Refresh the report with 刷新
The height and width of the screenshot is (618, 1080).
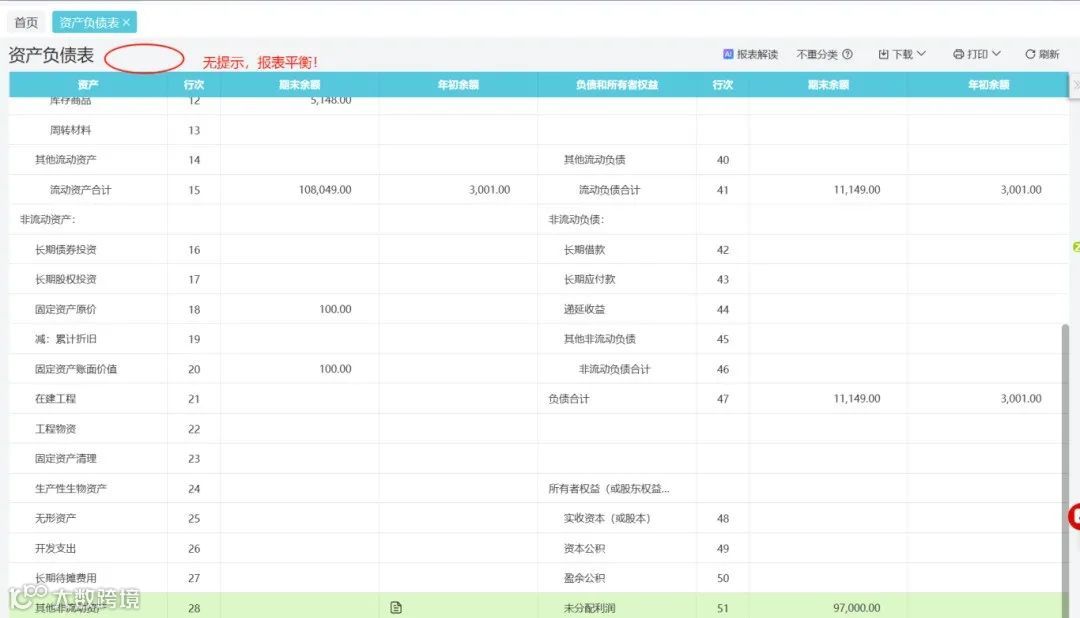tap(1042, 54)
